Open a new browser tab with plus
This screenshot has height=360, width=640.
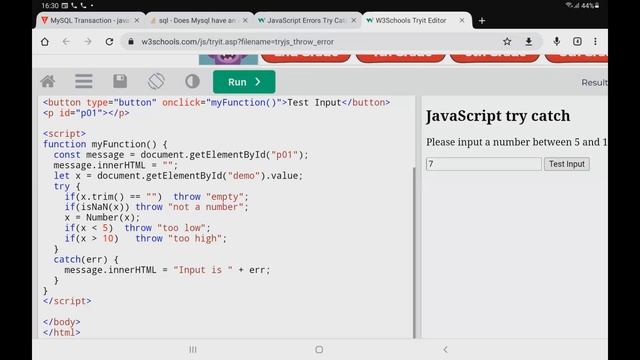[x=482, y=20]
